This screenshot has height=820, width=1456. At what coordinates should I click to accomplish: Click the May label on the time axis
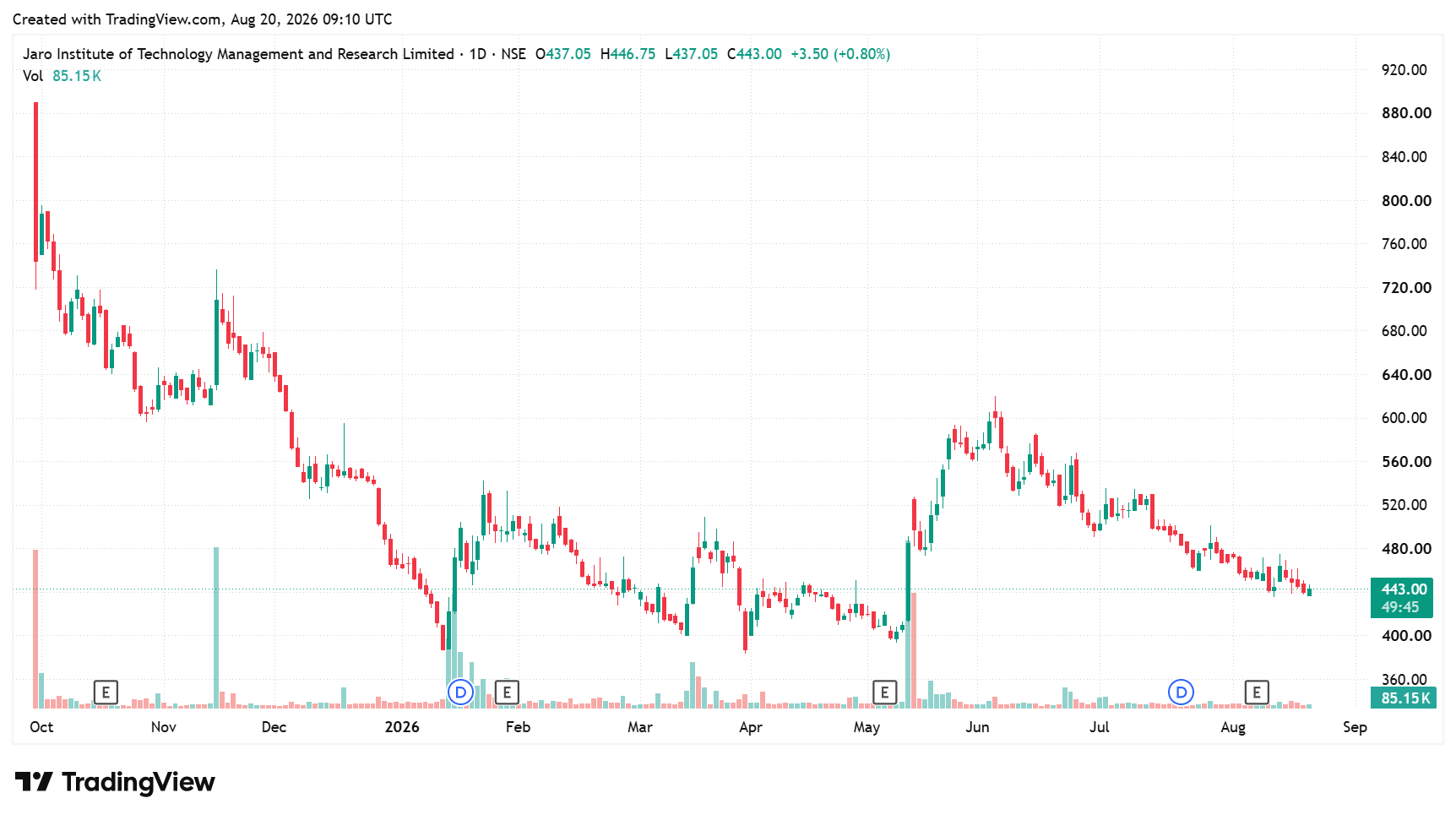pyautogui.click(x=867, y=727)
